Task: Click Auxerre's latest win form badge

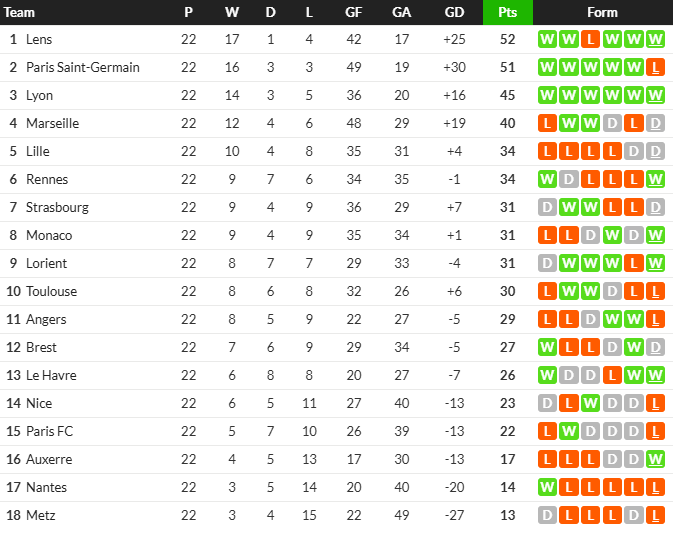Action: (655, 459)
